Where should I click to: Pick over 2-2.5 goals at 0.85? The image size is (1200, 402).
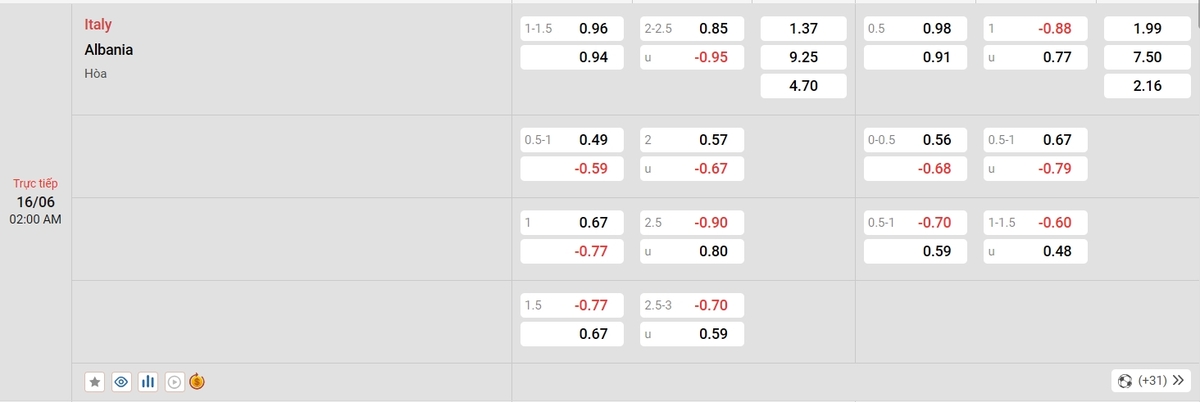click(692, 29)
